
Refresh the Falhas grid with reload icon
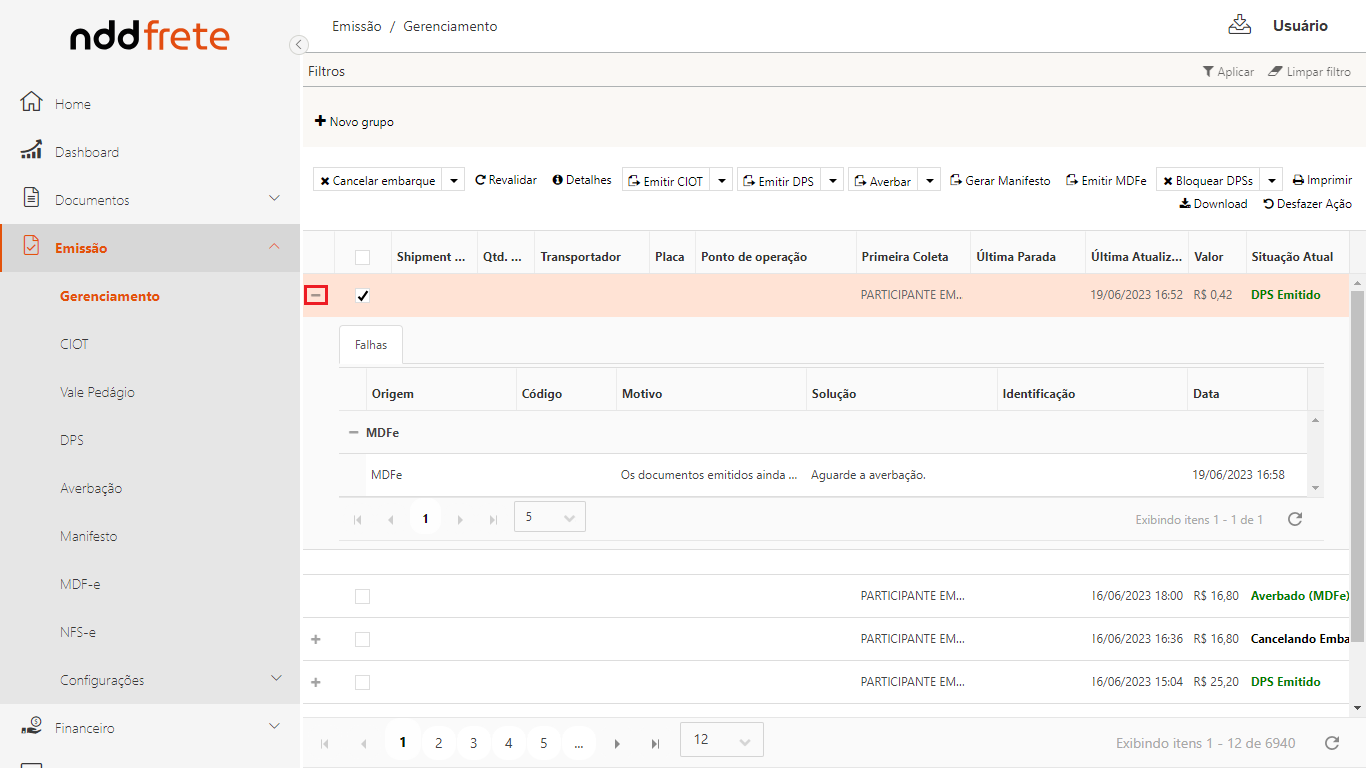1294,519
